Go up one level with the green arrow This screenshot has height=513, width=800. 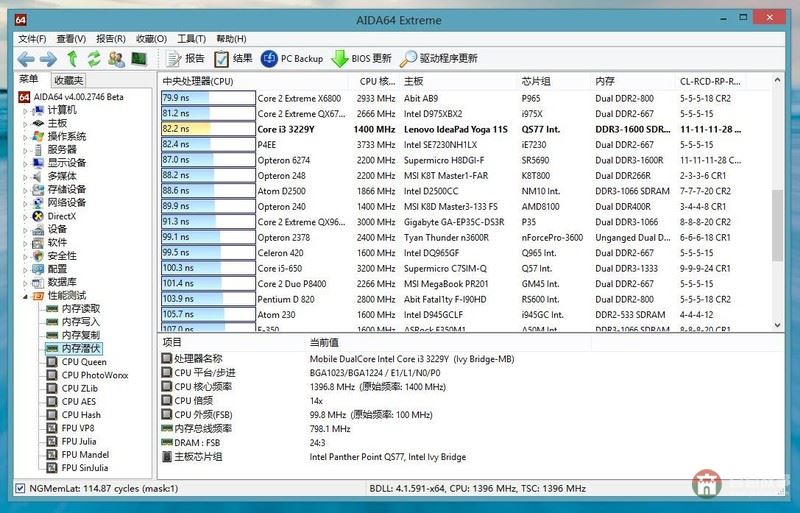tap(72, 59)
